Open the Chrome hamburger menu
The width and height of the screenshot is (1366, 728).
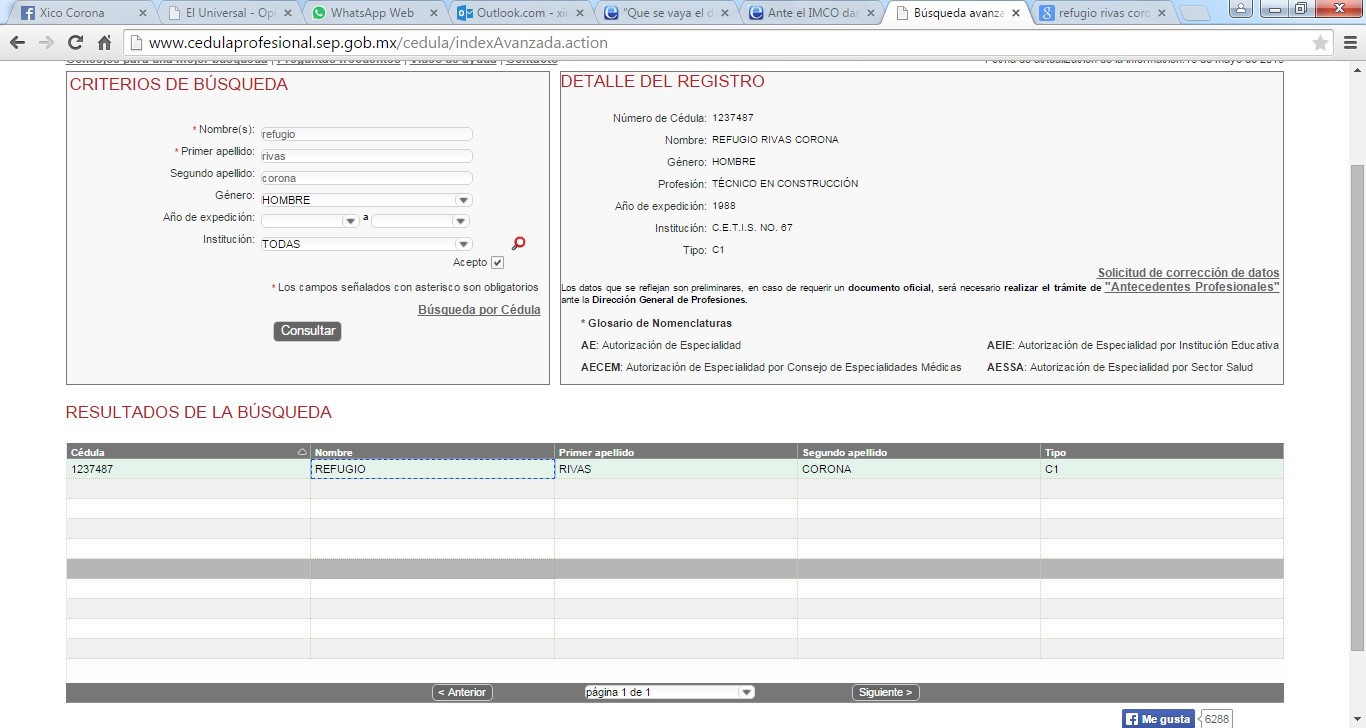click(x=1347, y=43)
